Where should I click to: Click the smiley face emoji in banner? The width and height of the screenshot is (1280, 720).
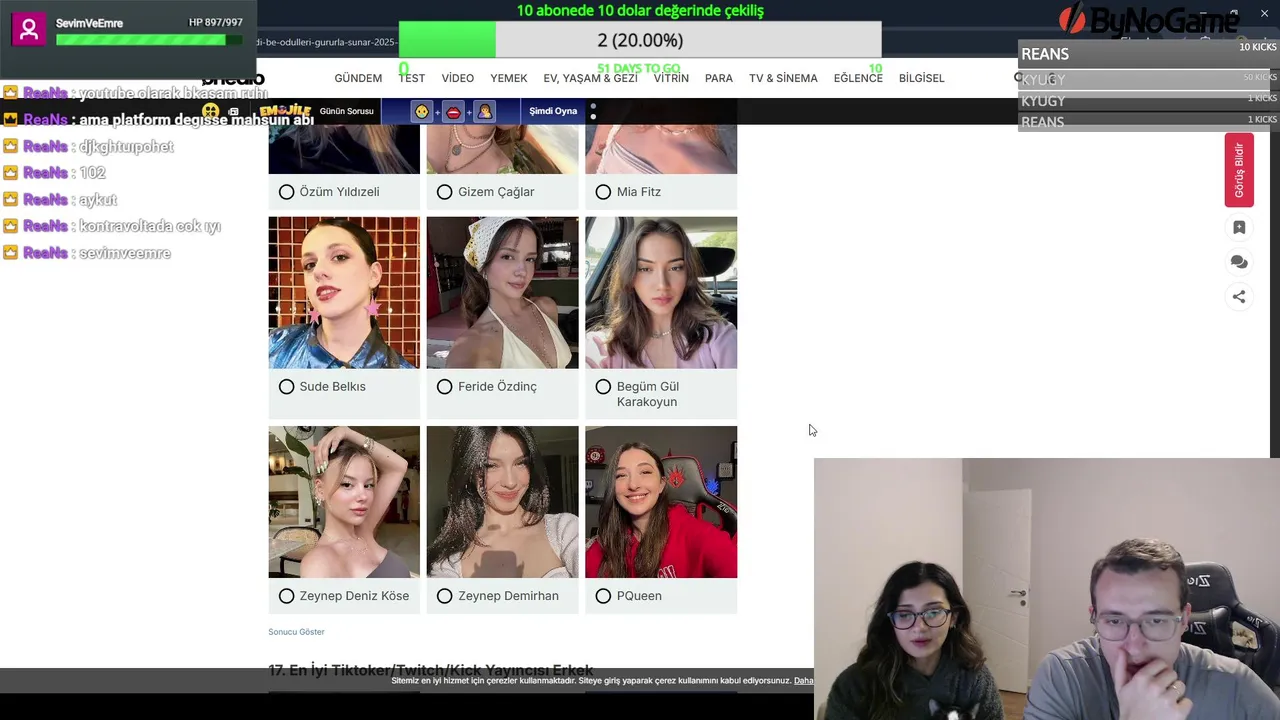click(x=422, y=111)
